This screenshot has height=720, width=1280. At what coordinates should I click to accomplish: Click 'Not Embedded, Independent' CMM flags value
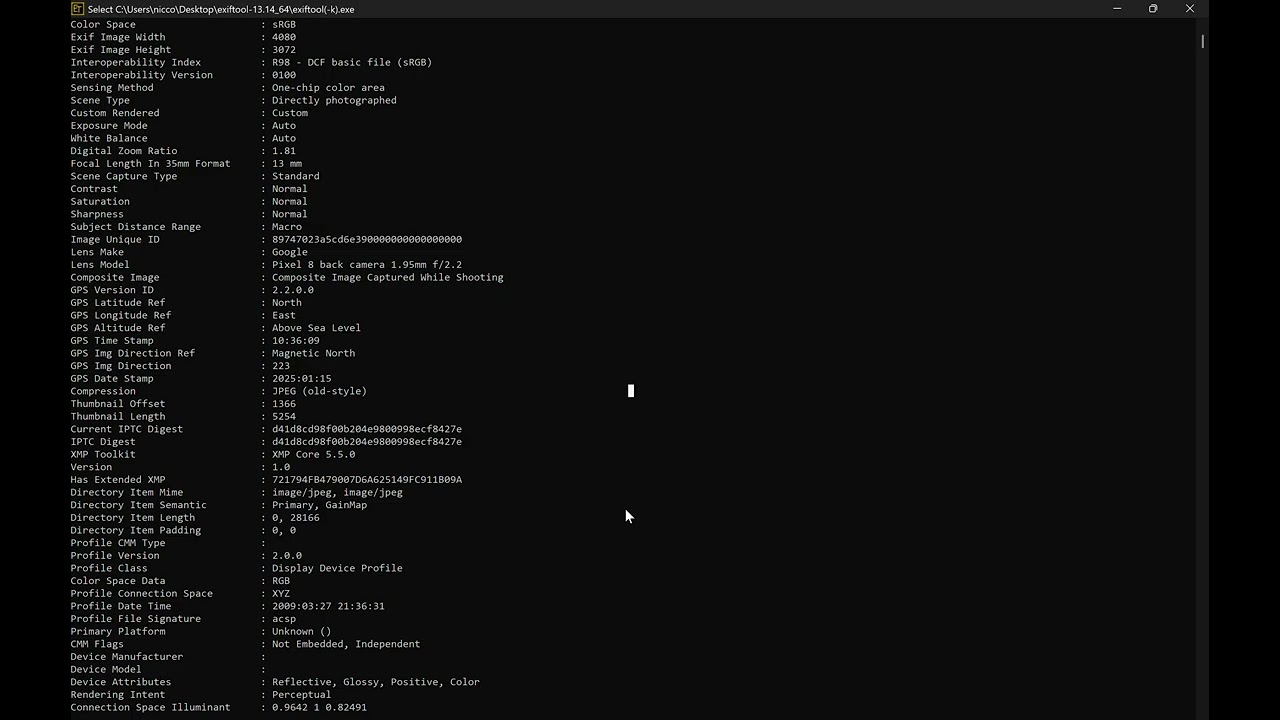(x=346, y=644)
